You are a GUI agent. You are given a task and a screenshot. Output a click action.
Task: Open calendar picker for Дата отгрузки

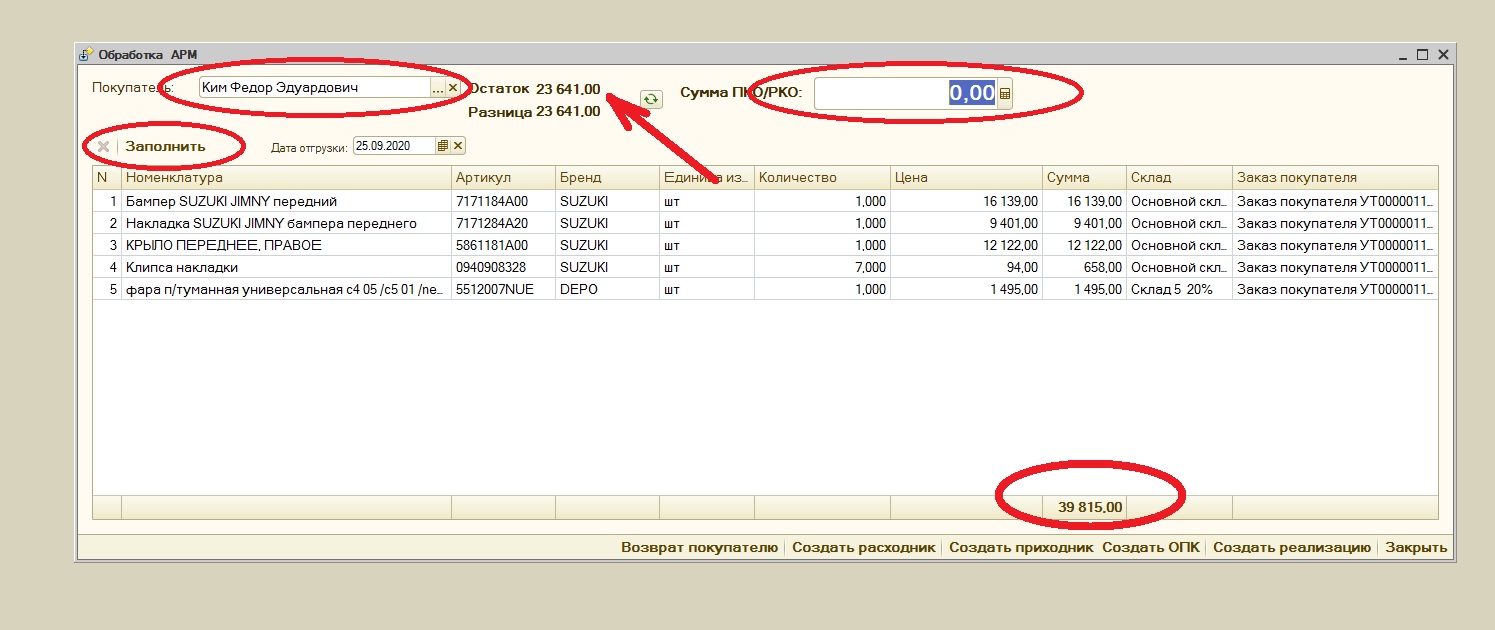point(443,146)
